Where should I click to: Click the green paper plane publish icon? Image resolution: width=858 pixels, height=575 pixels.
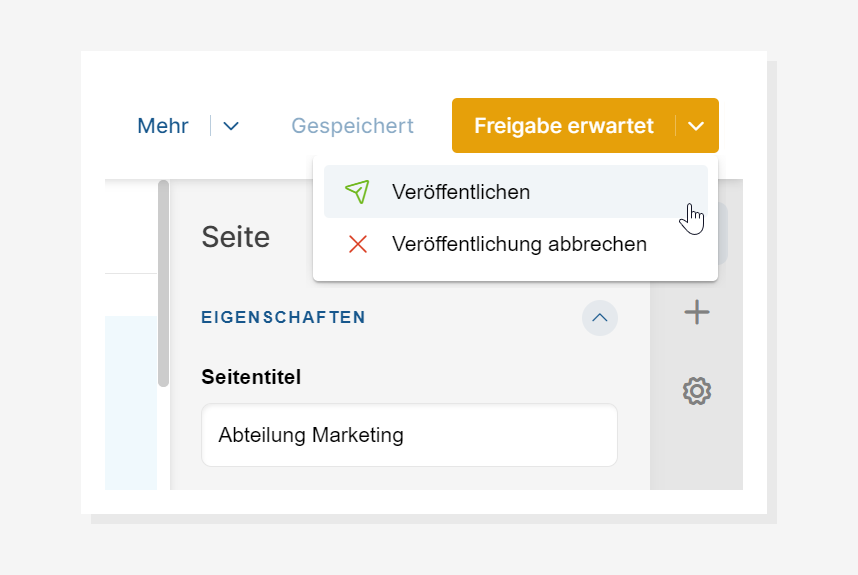357,191
